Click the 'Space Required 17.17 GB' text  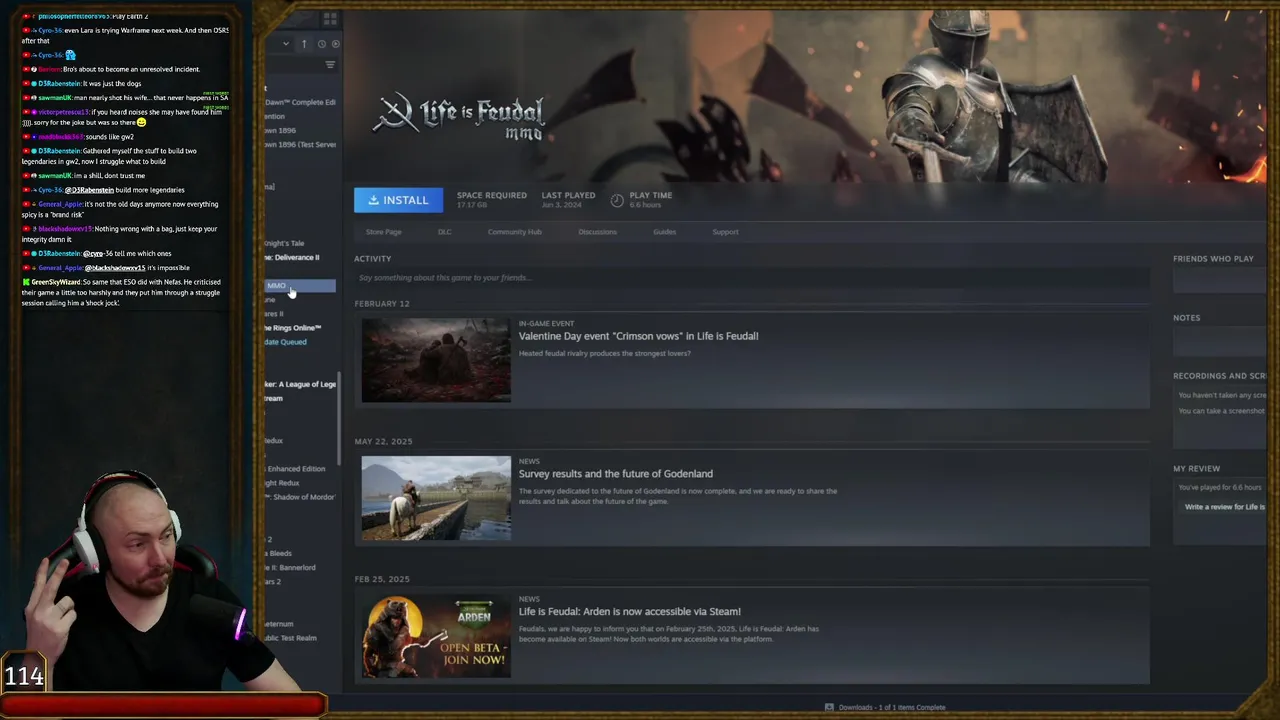[492, 200]
